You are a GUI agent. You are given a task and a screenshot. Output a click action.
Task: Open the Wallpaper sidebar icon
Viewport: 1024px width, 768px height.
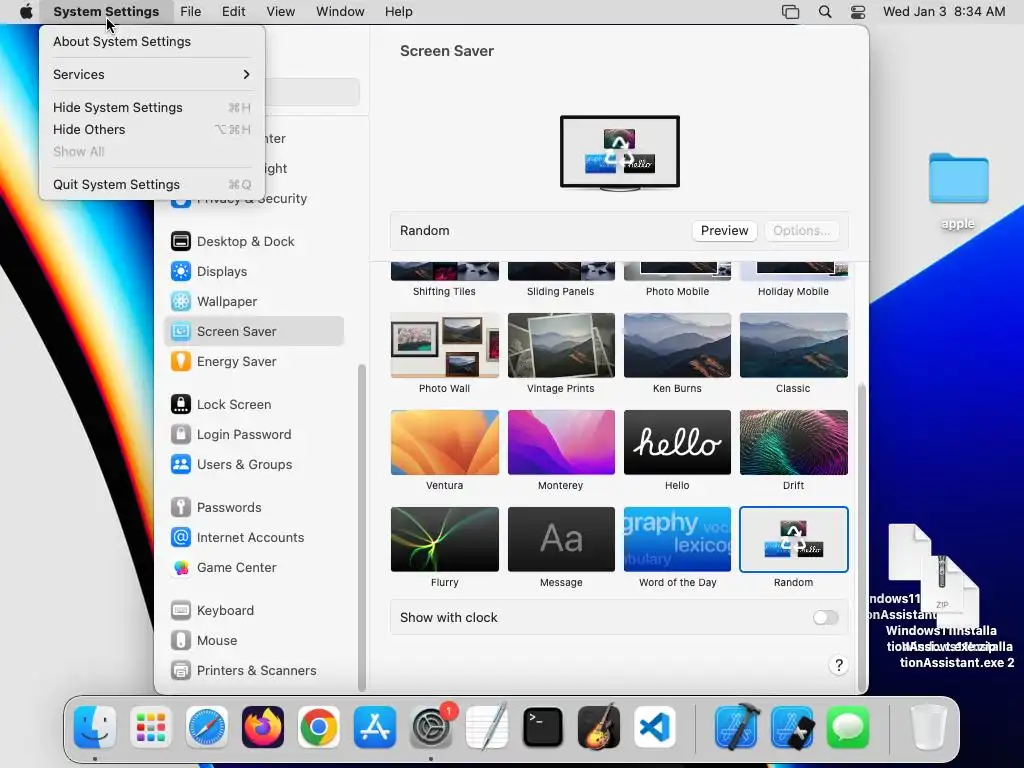(x=180, y=301)
